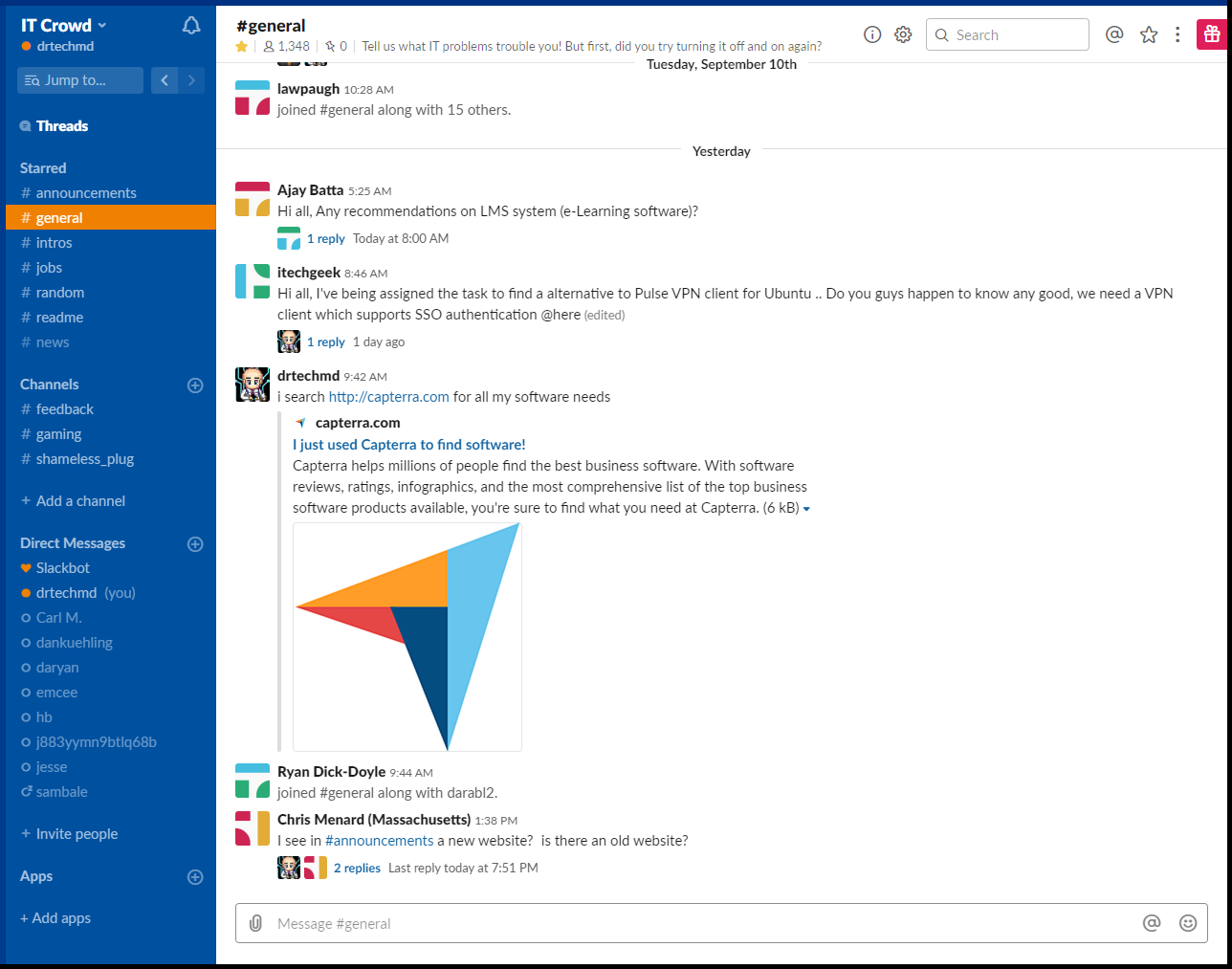Click username Ryan Dick-Doyle
Image resolution: width=1232 pixels, height=969 pixels.
[331, 772]
